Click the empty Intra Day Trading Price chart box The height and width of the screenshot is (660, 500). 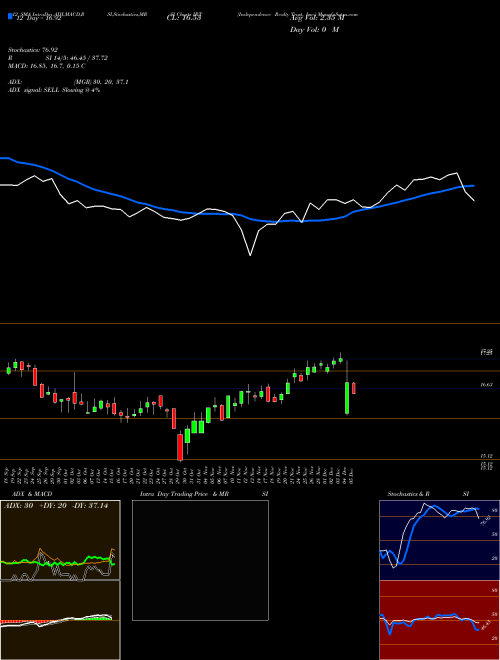(200, 560)
